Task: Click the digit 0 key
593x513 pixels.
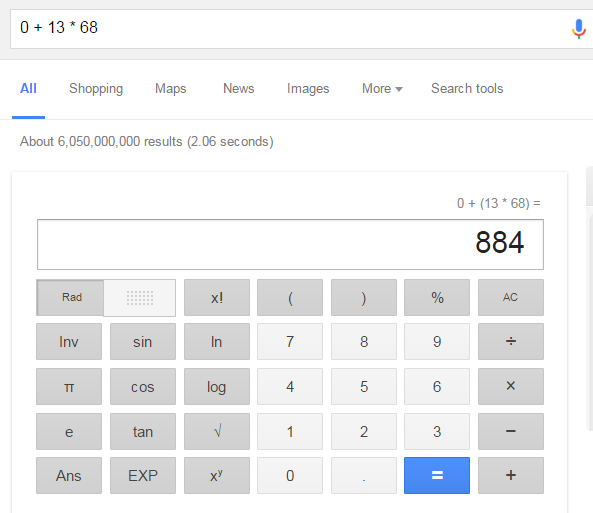Action: coord(290,476)
